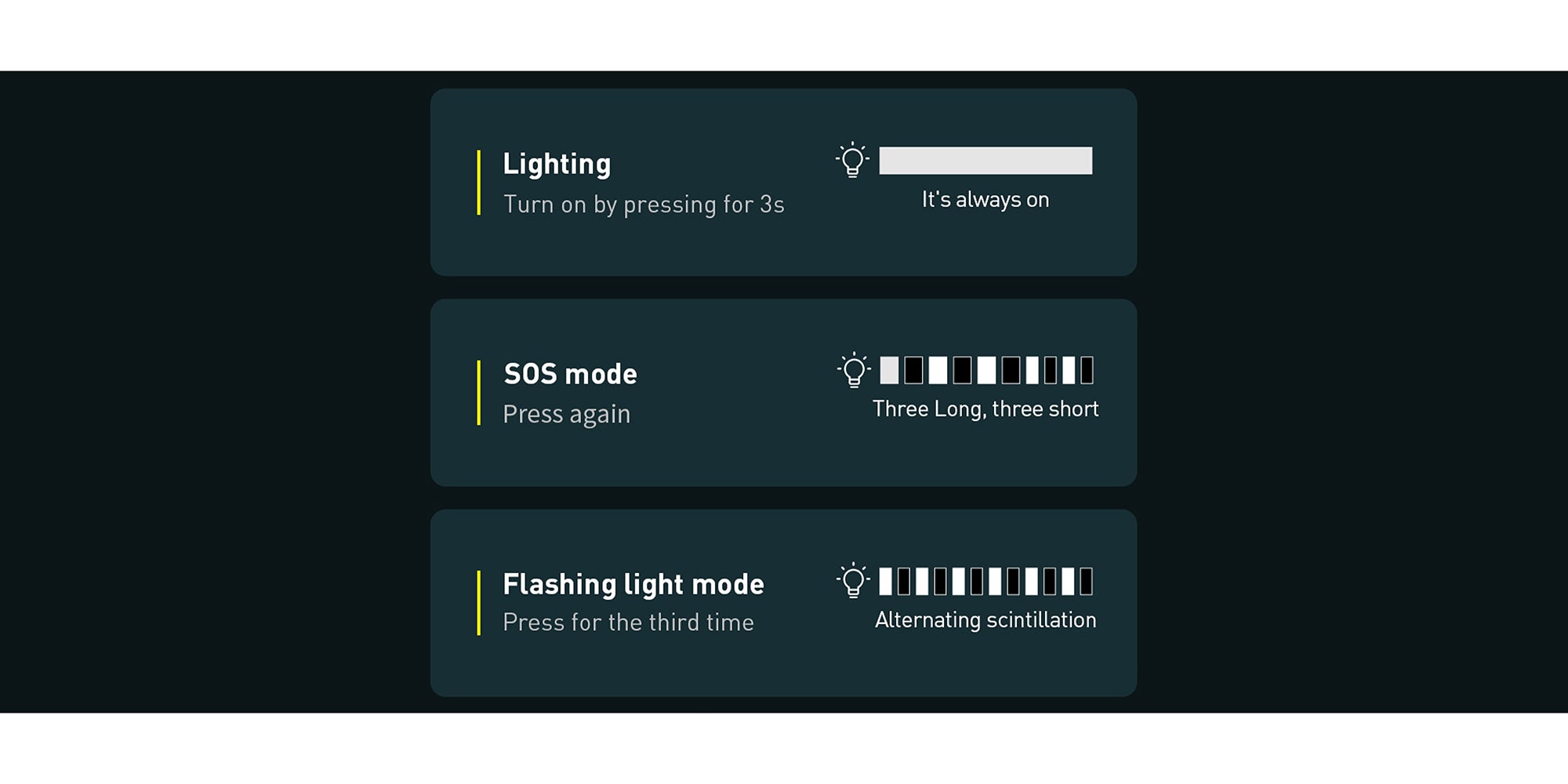This screenshot has width=1568, height=784.
Task: Click the 'Alternating scintillation' caption
Action: click(x=985, y=620)
